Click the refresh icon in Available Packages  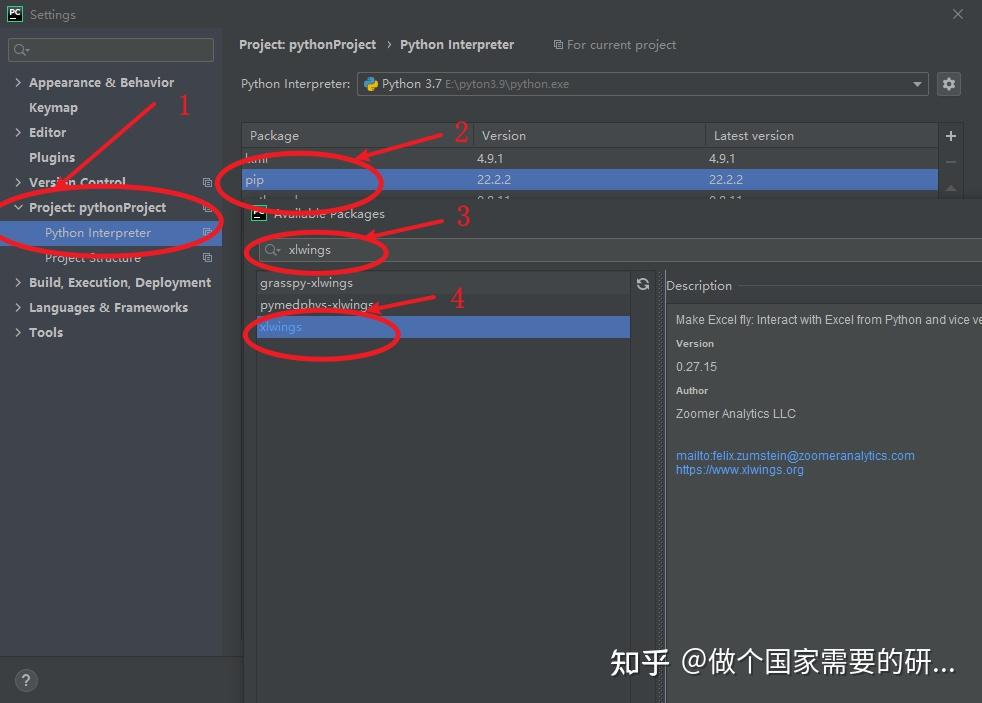coord(643,284)
